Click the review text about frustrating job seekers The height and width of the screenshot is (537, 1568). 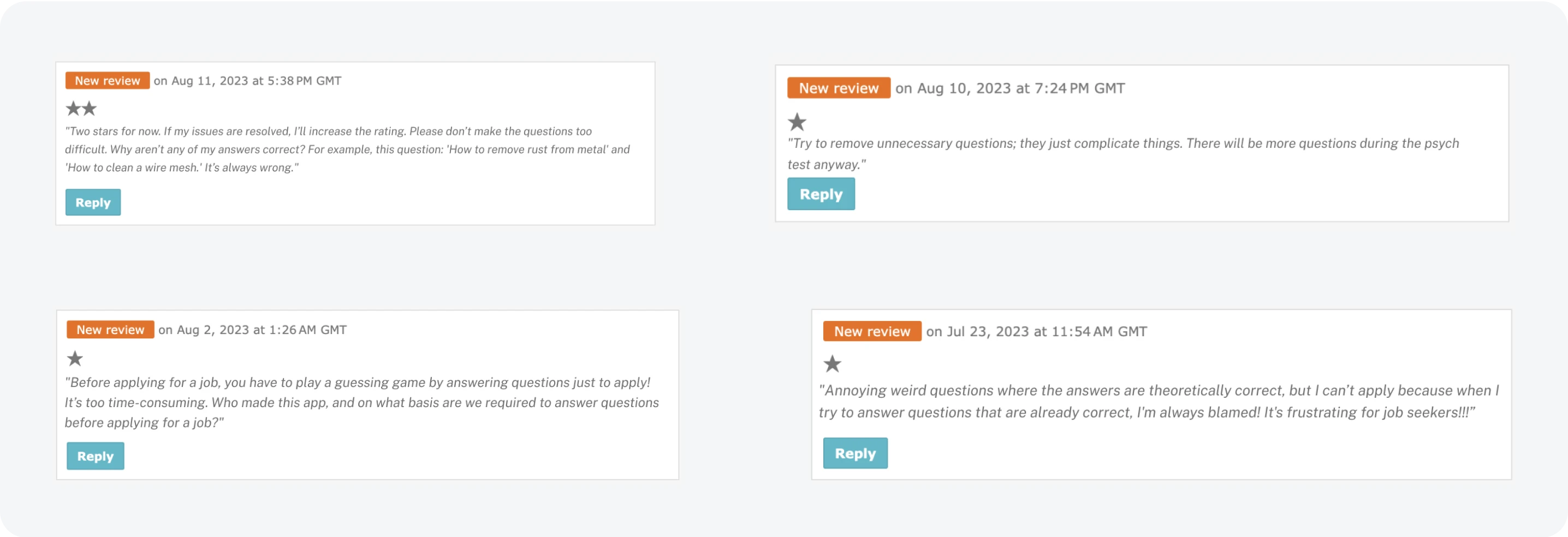1158,401
